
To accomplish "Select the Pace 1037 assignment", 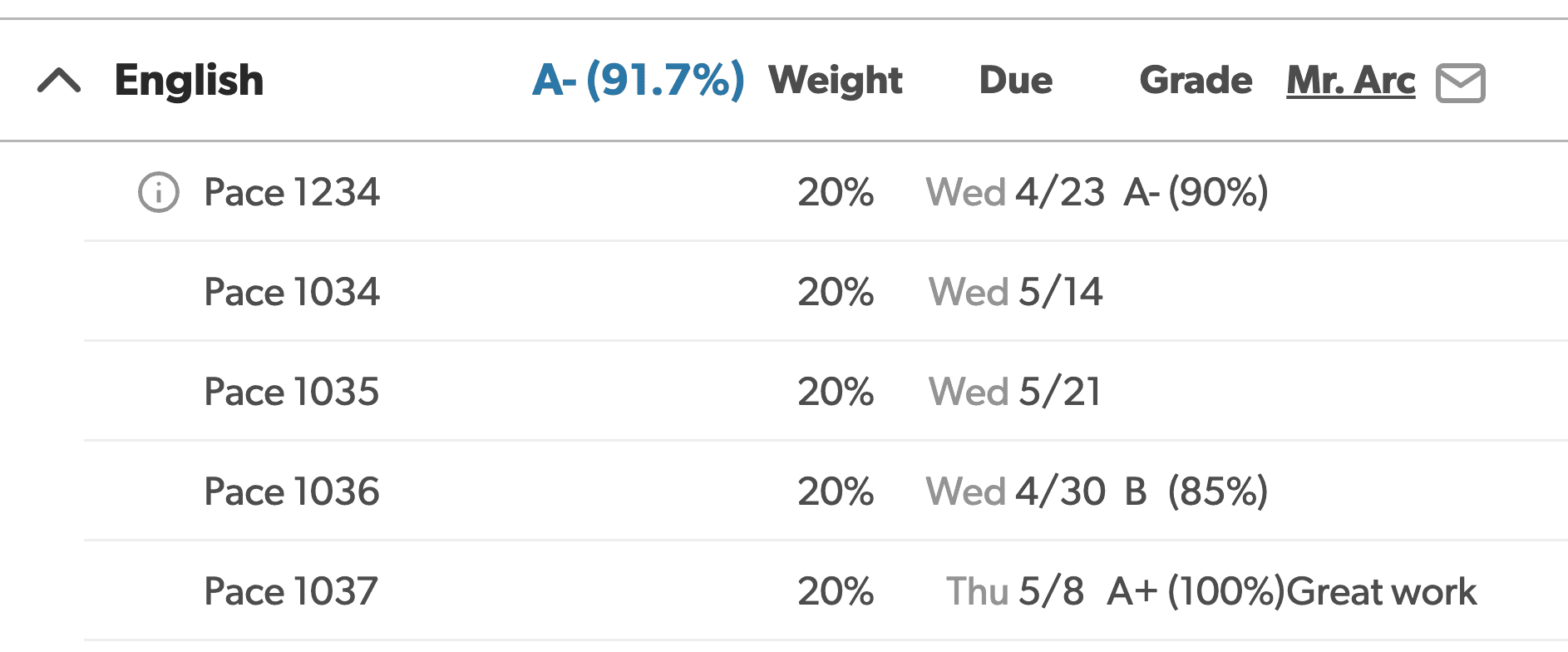I will click(x=291, y=591).
